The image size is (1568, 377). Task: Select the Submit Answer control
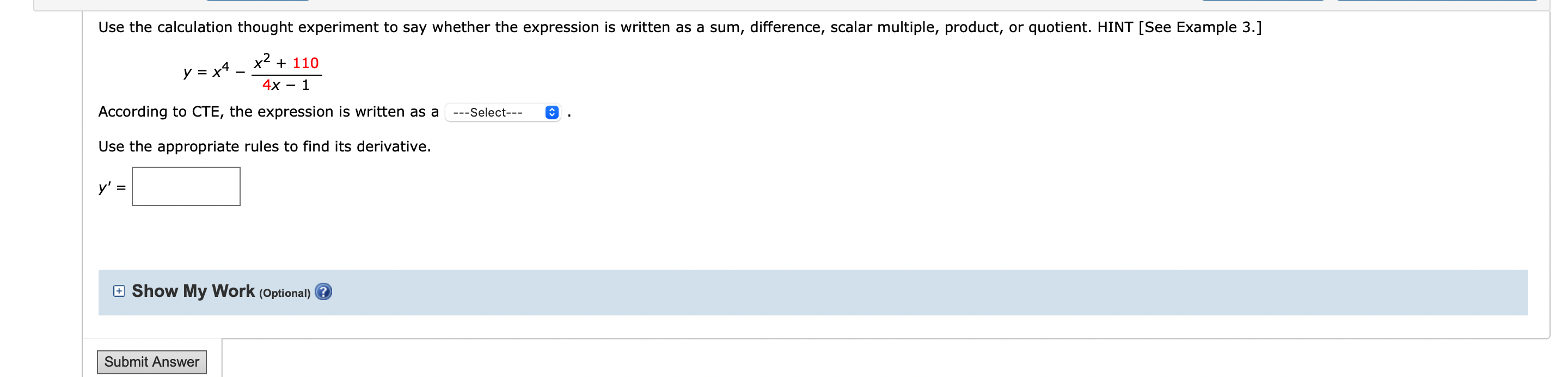click(151, 361)
